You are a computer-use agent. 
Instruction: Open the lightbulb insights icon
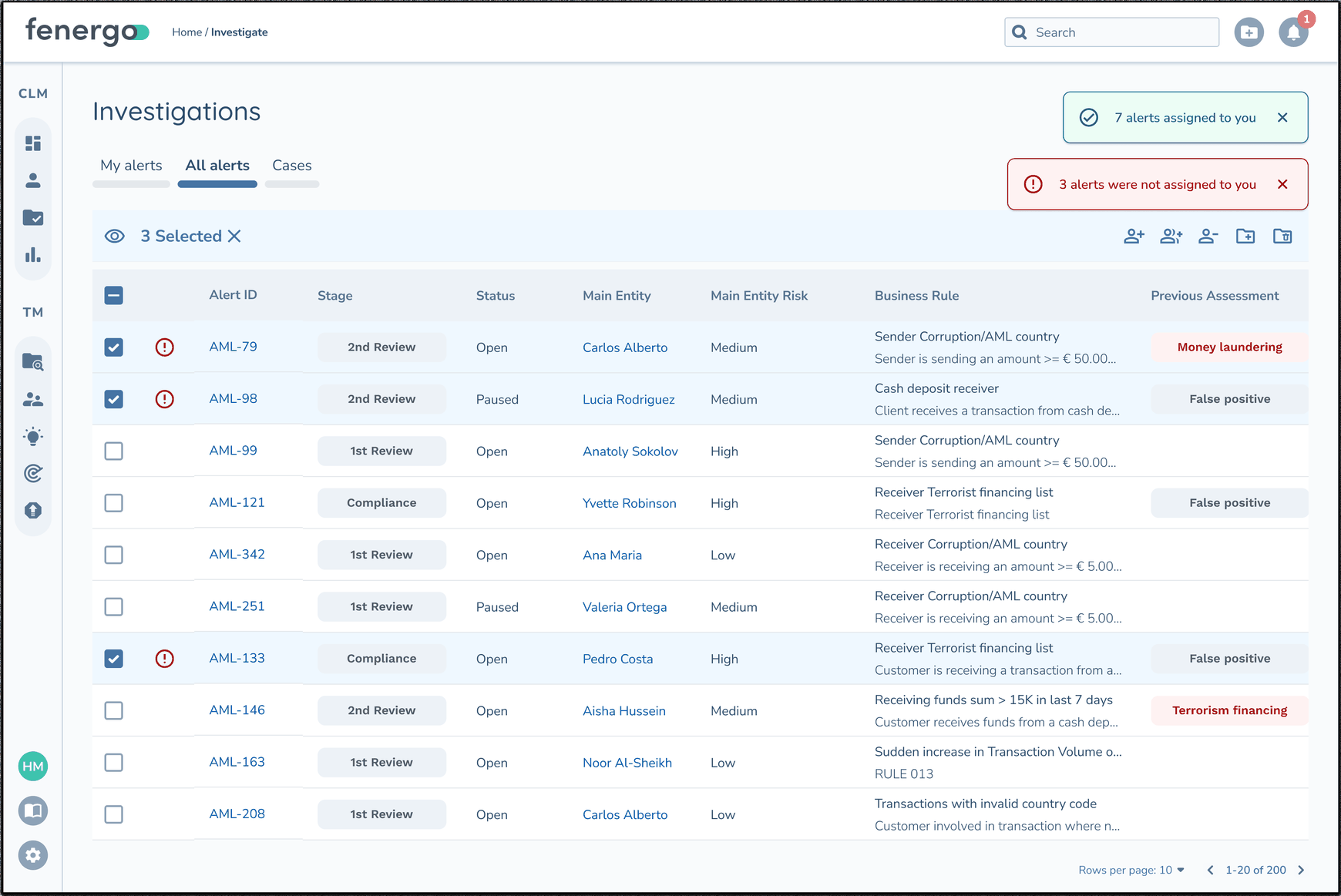coord(33,436)
